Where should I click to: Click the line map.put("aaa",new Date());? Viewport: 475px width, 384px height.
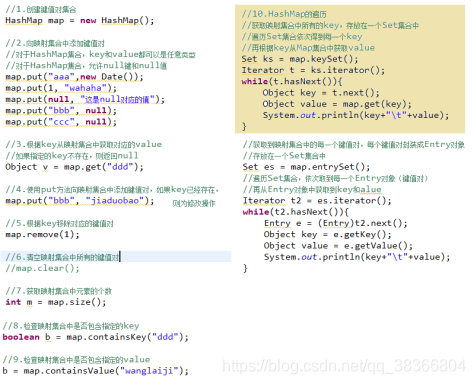click(74, 77)
